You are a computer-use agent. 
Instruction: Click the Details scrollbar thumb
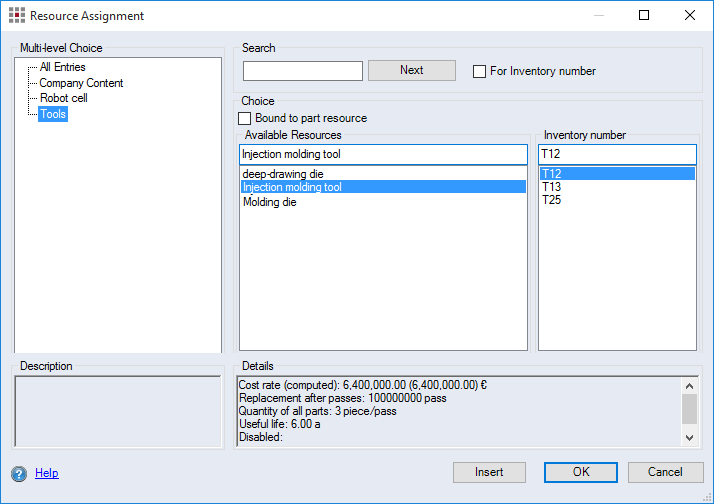coord(689,409)
